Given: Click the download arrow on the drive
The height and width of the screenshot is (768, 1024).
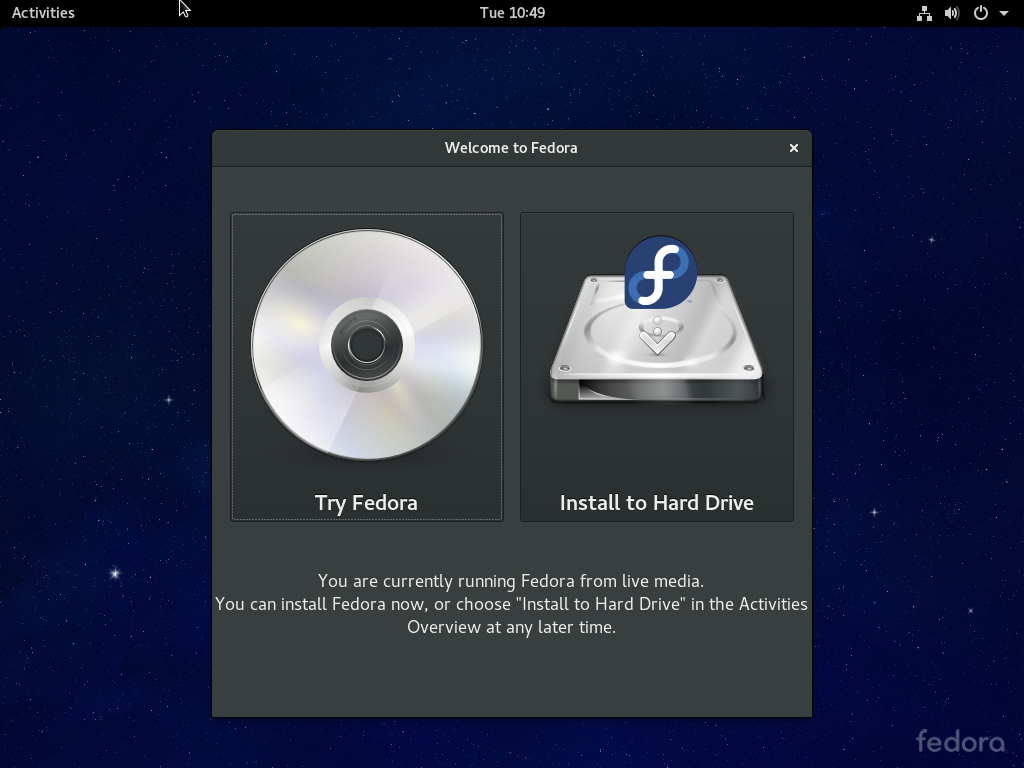Looking at the screenshot, I should tap(656, 338).
